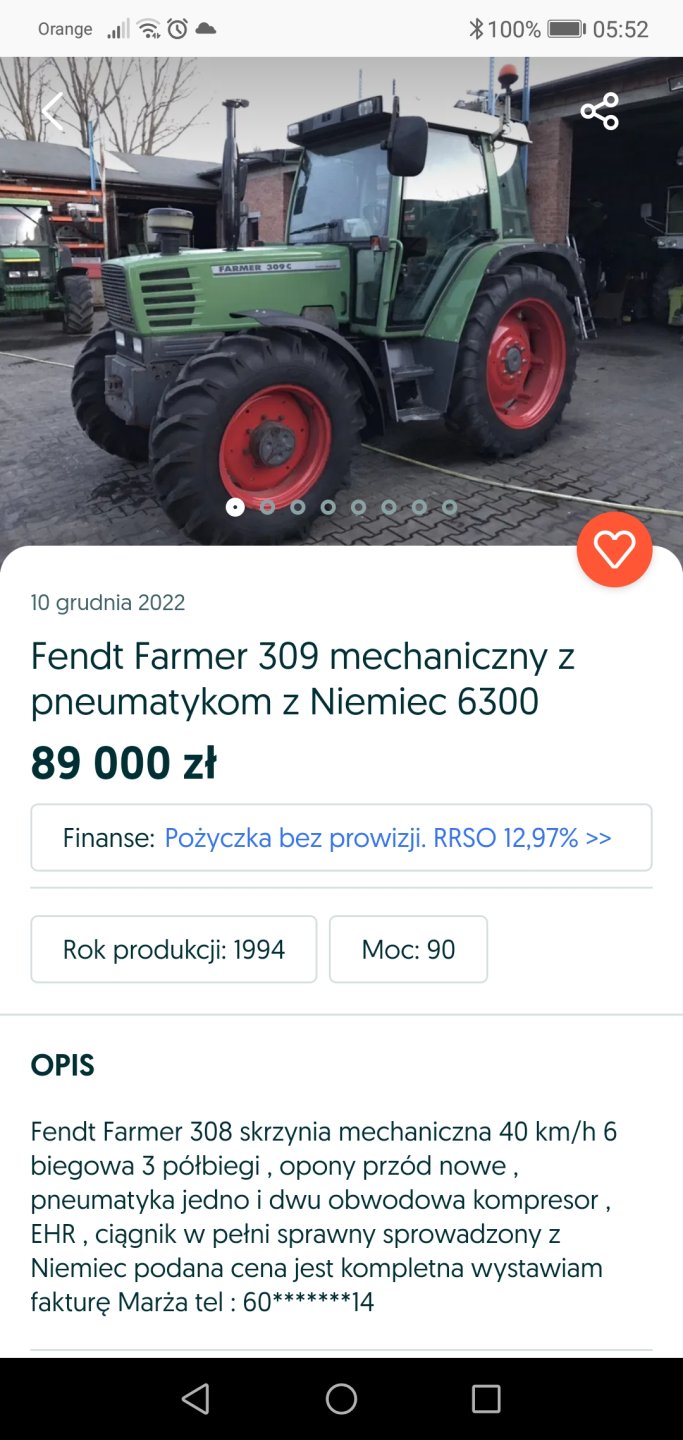Tap the share icon
The height and width of the screenshot is (1440, 683).
point(600,111)
